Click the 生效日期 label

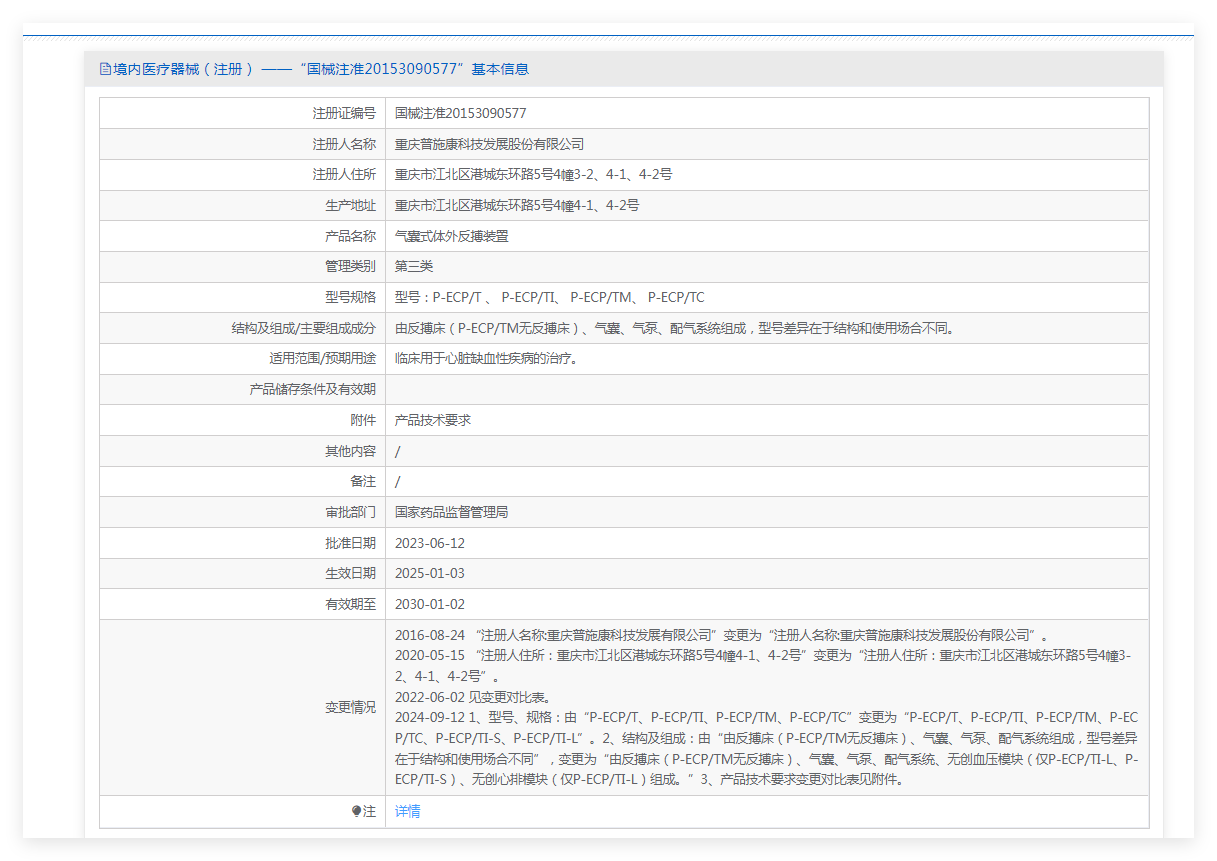pos(351,574)
